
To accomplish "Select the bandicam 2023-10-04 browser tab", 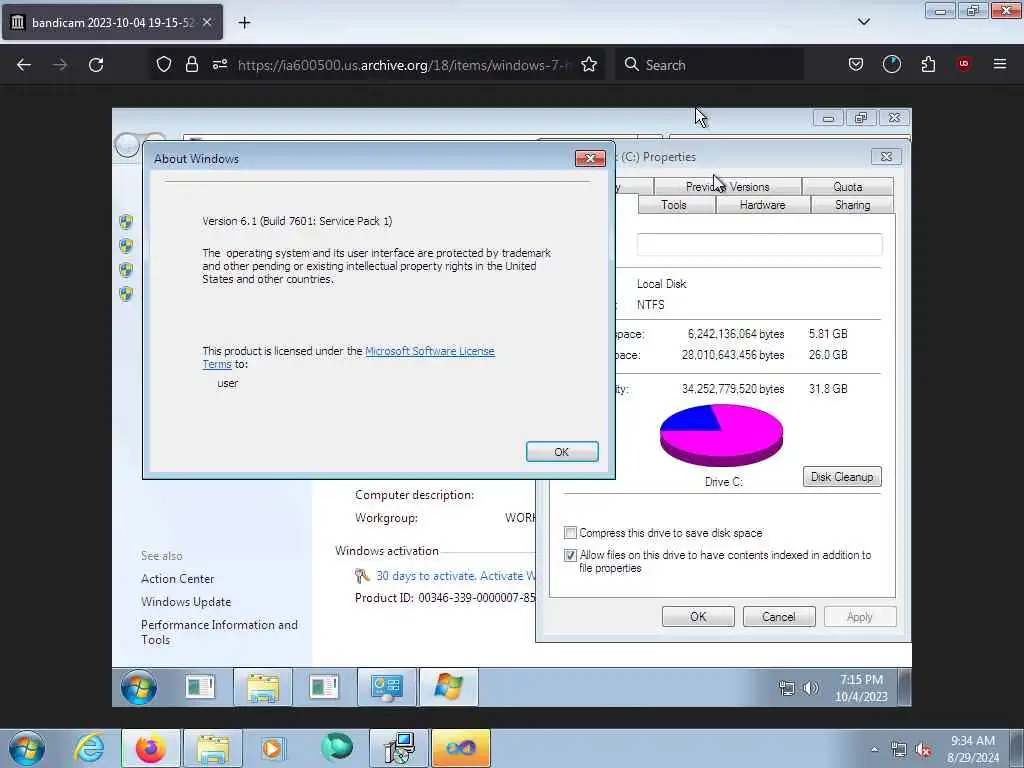I will (112, 22).
